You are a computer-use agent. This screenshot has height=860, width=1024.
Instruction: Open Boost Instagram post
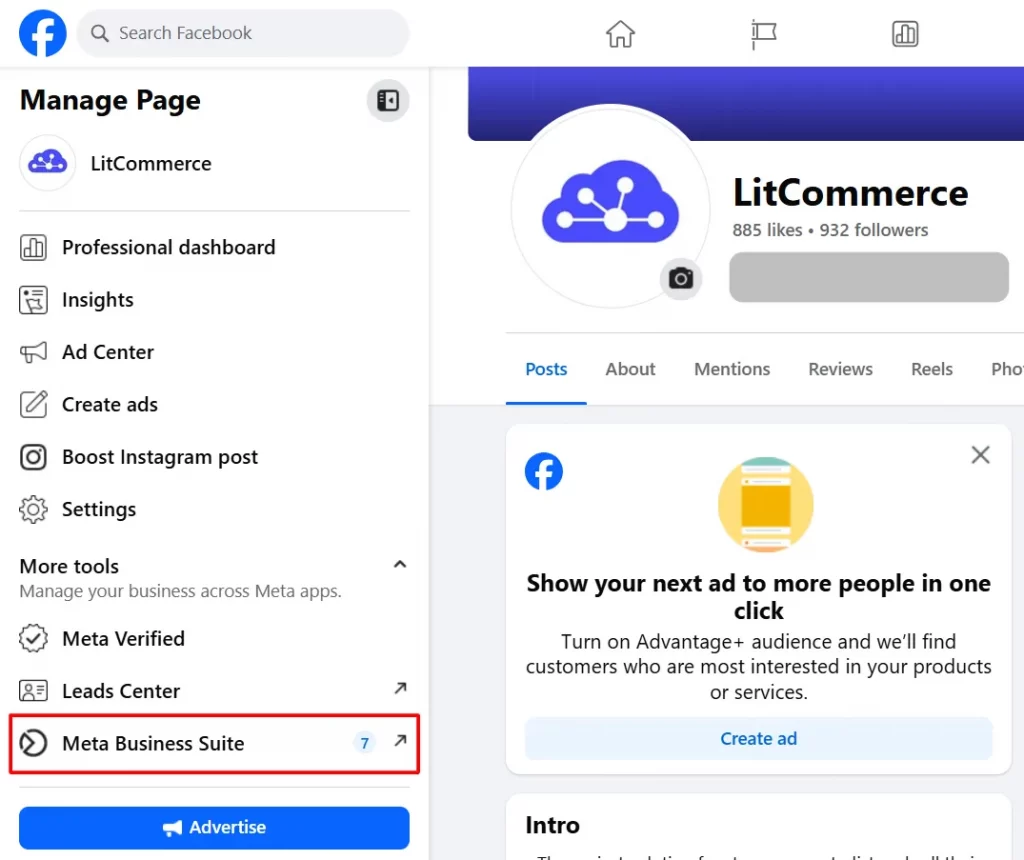[214, 456]
